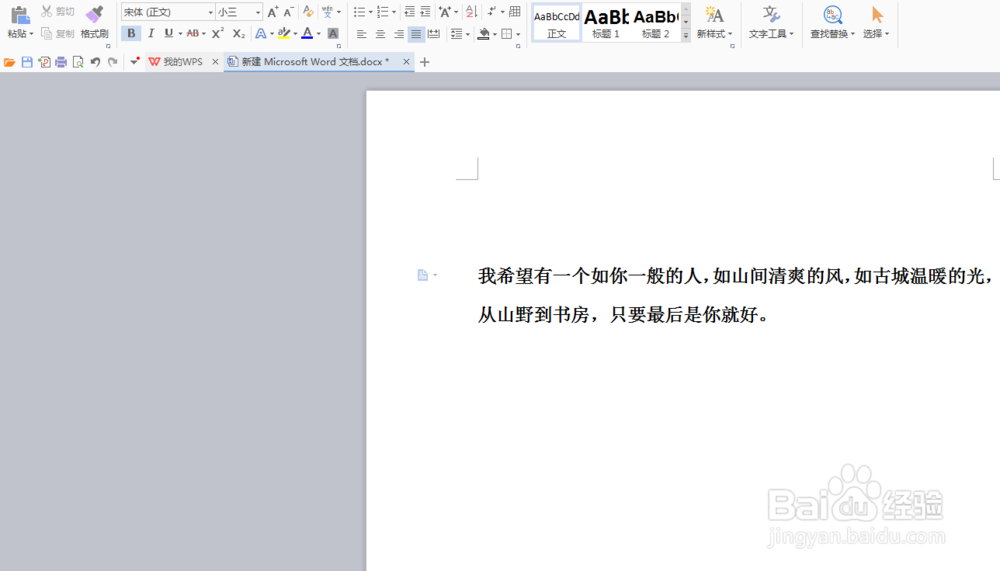Activate the 格式刷 format painter

pyautogui.click(x=94, y=22)
